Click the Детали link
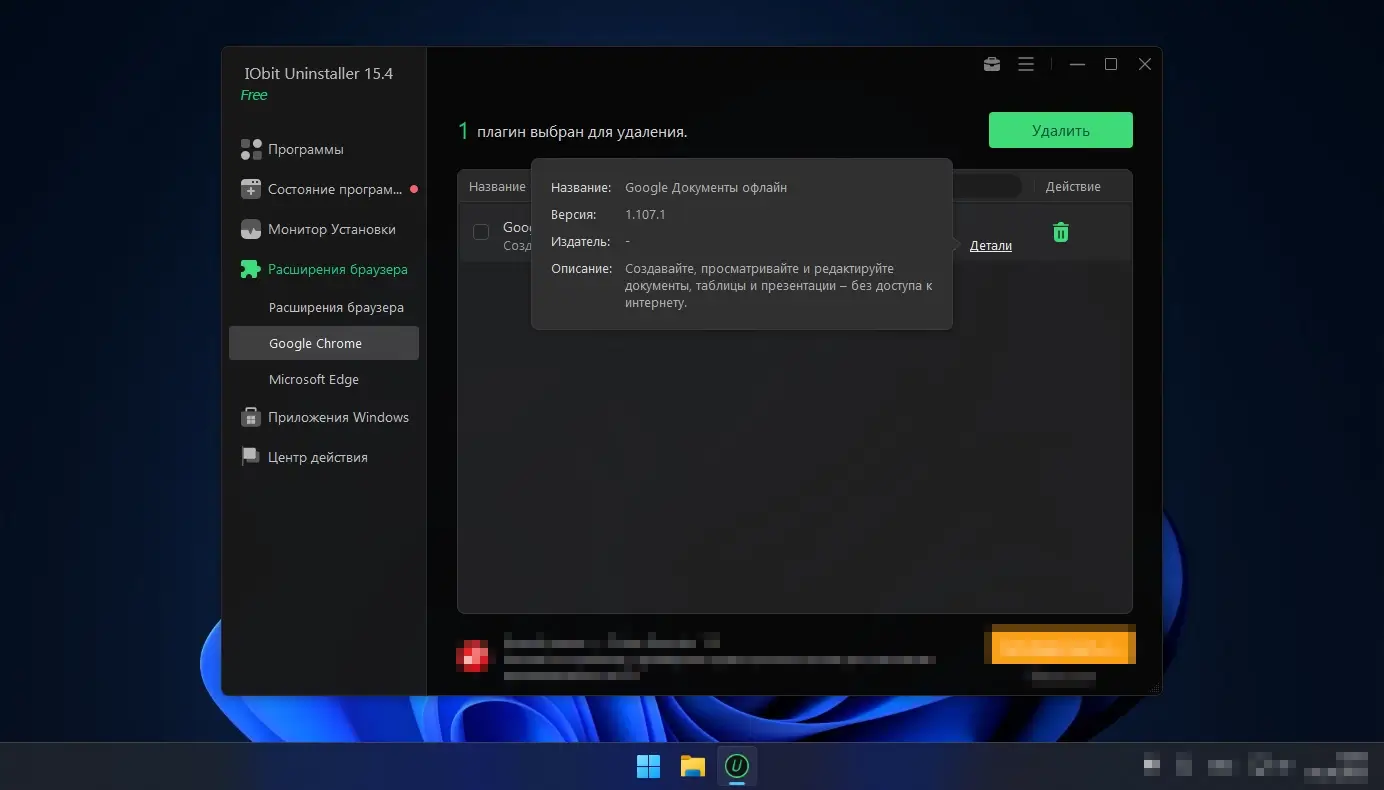Image resolution: width=1384 pixels, height=790 pixels. (x=991, y=245)
